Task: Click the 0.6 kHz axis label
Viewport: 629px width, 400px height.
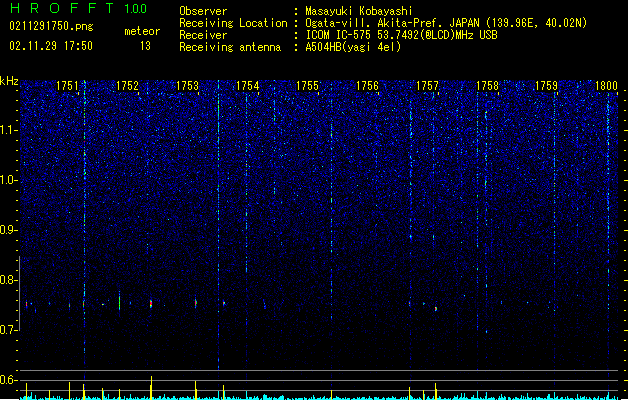Action: coord(8,380)
